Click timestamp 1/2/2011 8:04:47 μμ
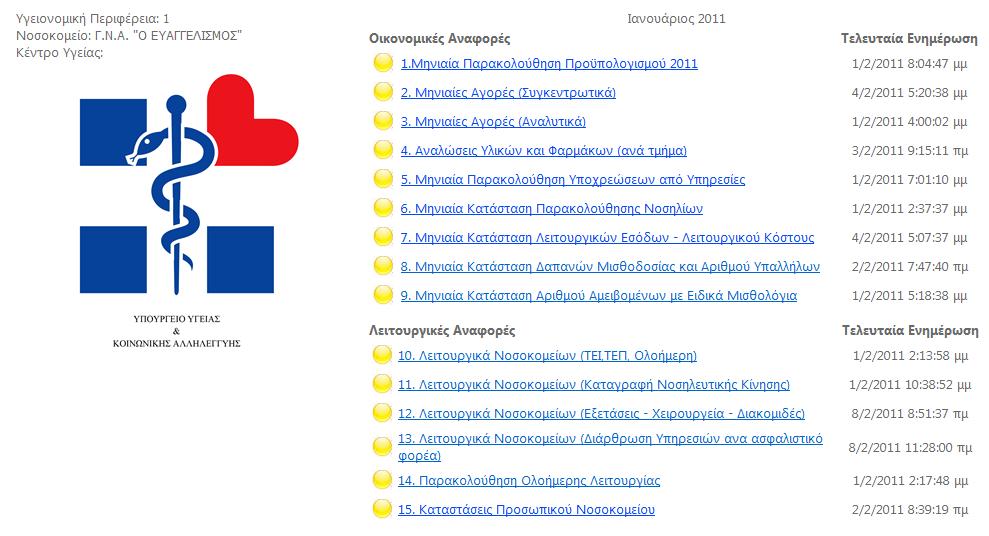This screenshot has width=989, height=536. 909,64
